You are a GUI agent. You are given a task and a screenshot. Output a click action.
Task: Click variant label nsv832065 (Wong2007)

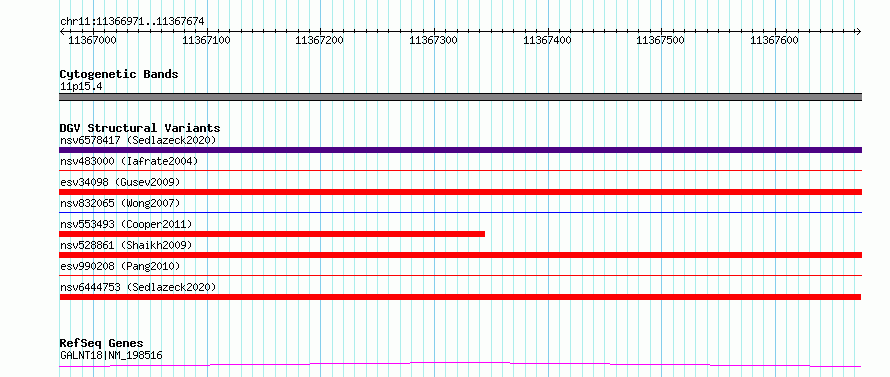pyautogui.click(x=120, y=203)
